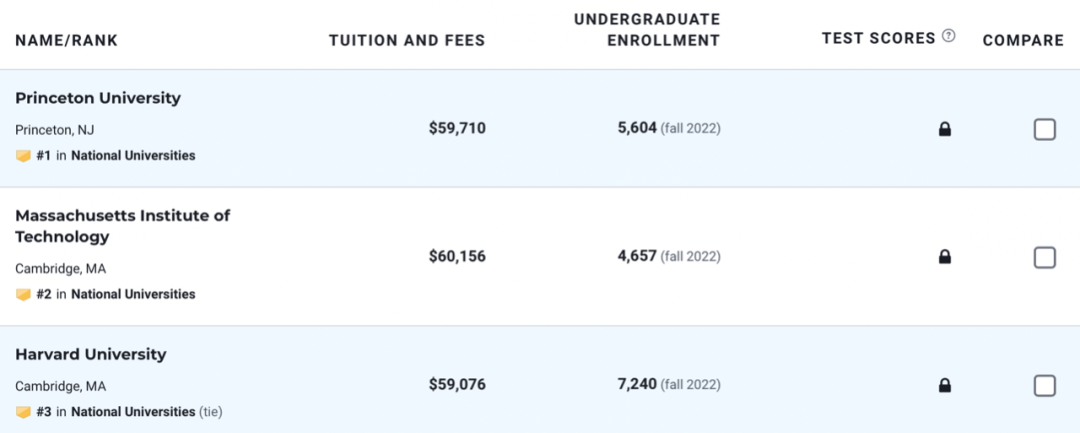
Task: Click the lock icon in Princeton's row
Action: (945, 129)
